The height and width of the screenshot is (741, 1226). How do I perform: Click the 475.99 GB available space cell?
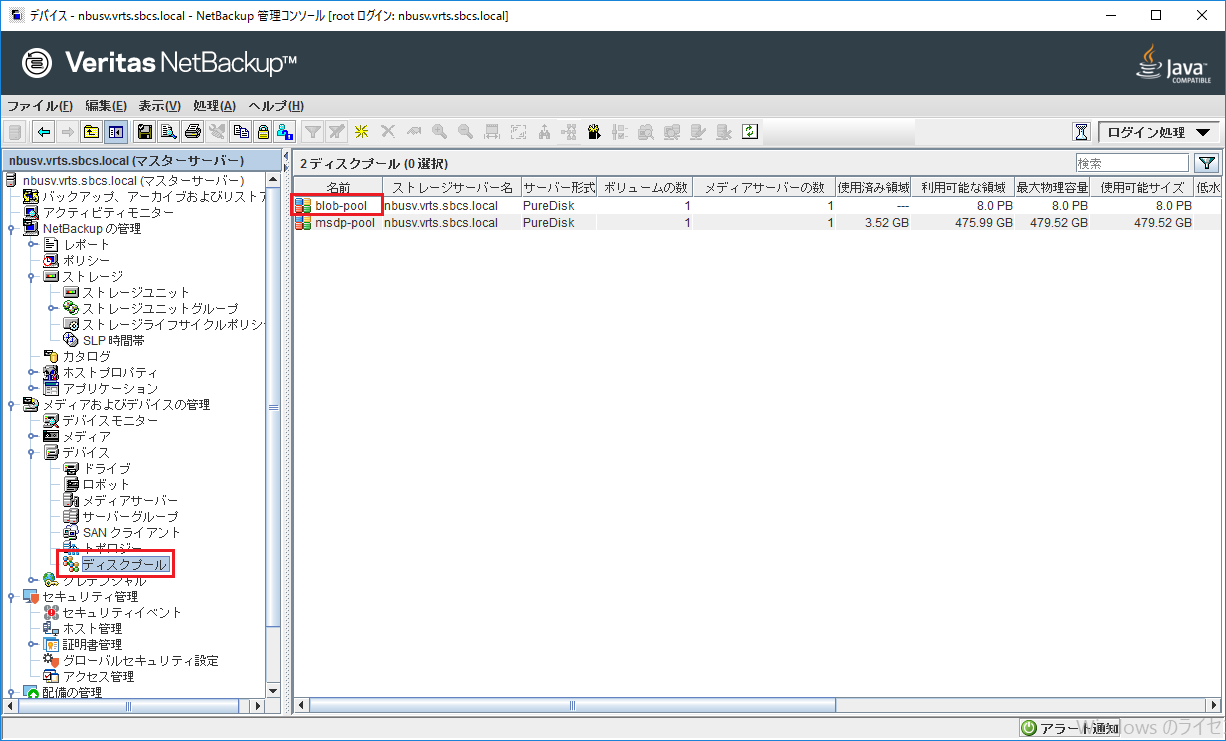pyautogui.click(x=962, y=222)
